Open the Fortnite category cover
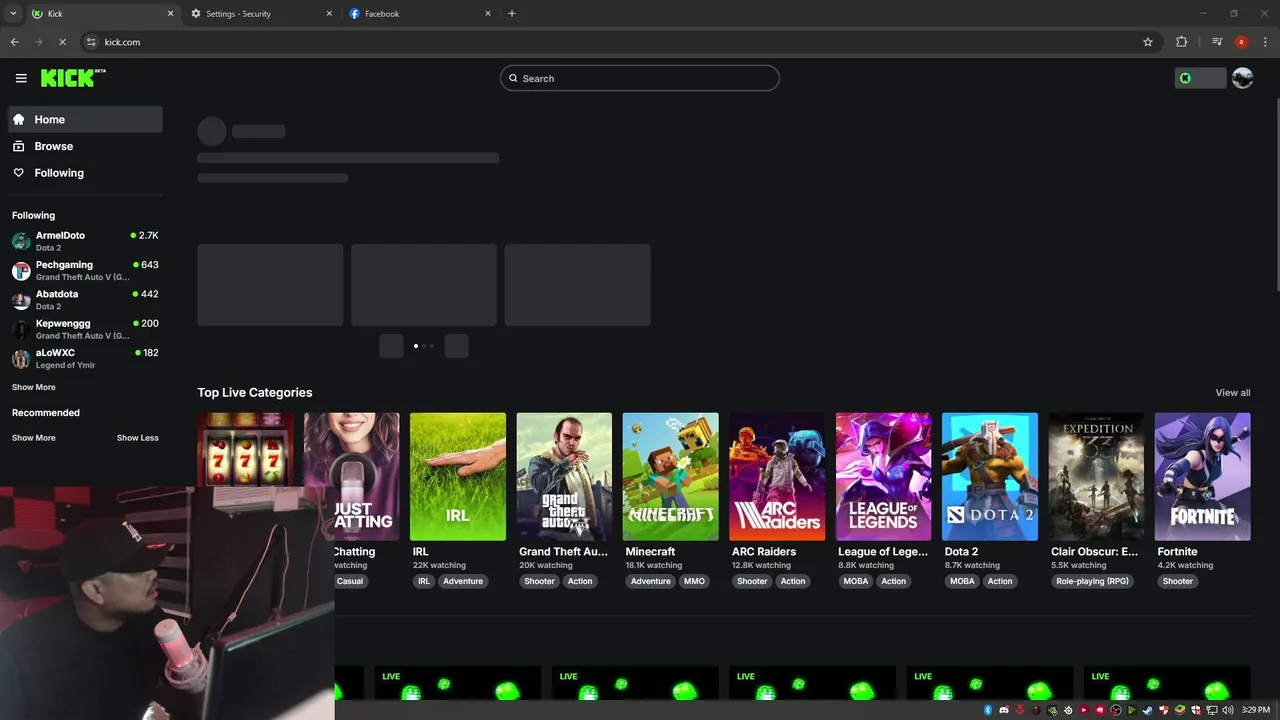This screenshot has width=1280, height=720. click(1203, 477)
